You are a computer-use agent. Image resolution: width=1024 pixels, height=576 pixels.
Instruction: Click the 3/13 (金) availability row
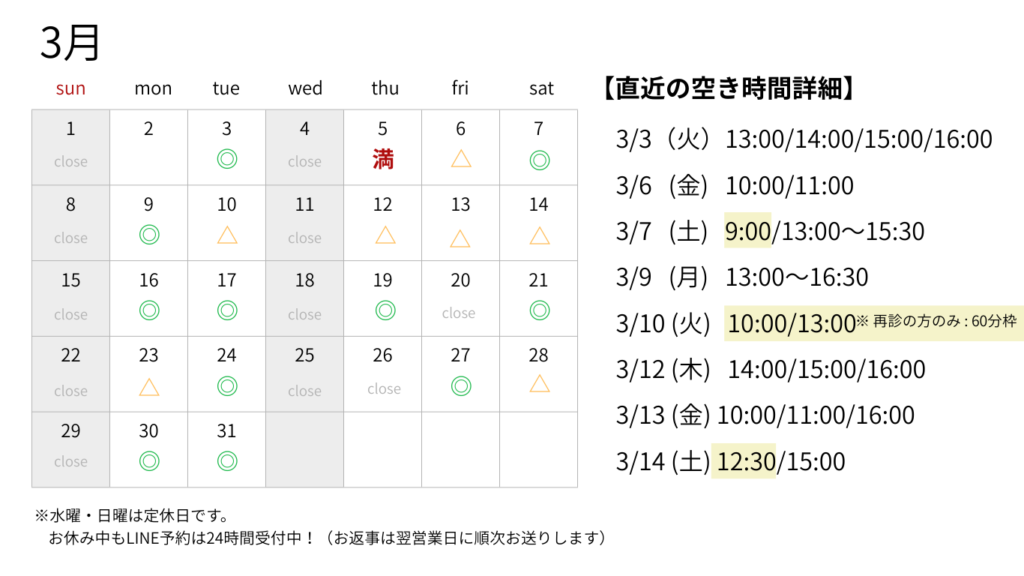[765, 415]
